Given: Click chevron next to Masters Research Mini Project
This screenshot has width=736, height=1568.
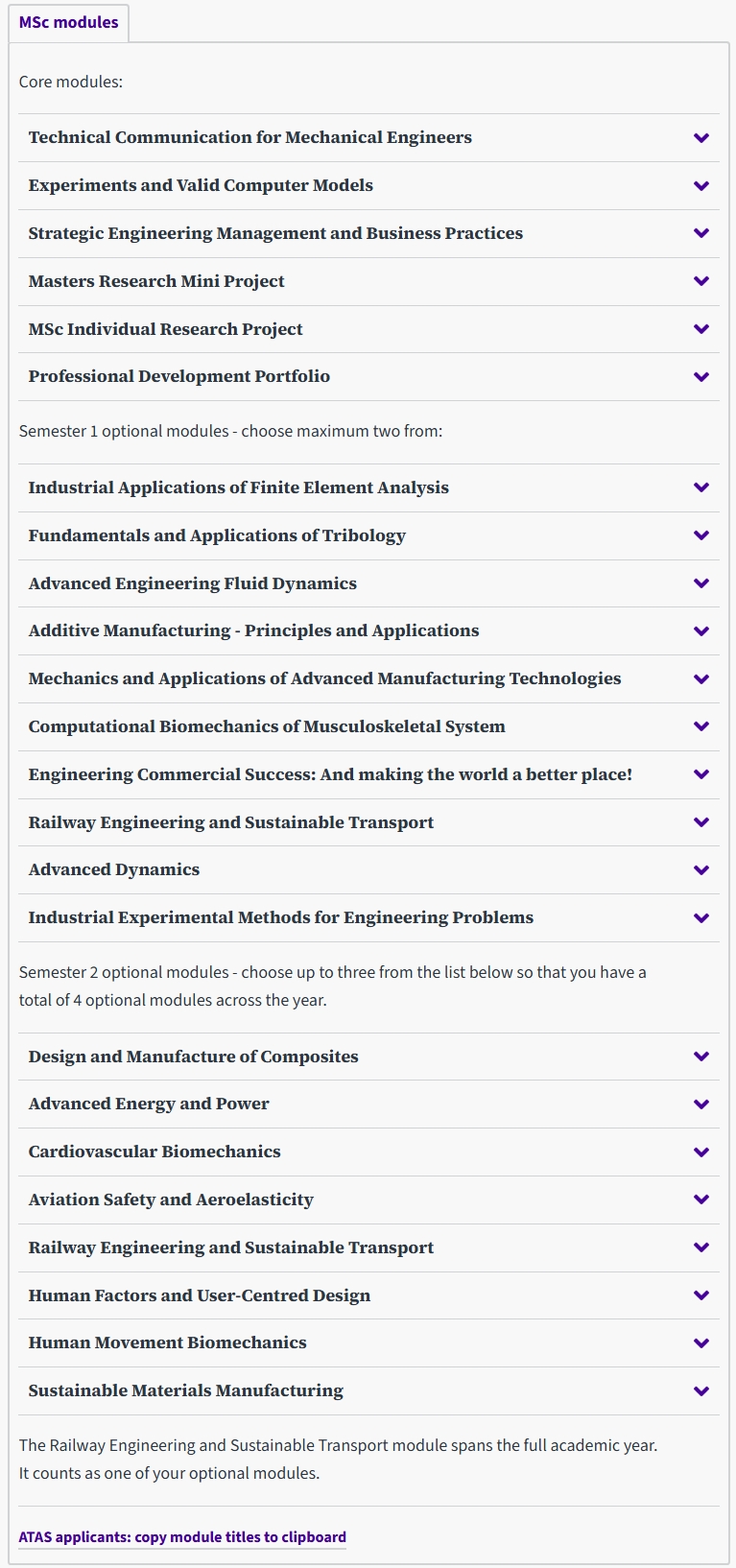Looking at the screenshot, I should pyautogui.click(x=701, y=281).
